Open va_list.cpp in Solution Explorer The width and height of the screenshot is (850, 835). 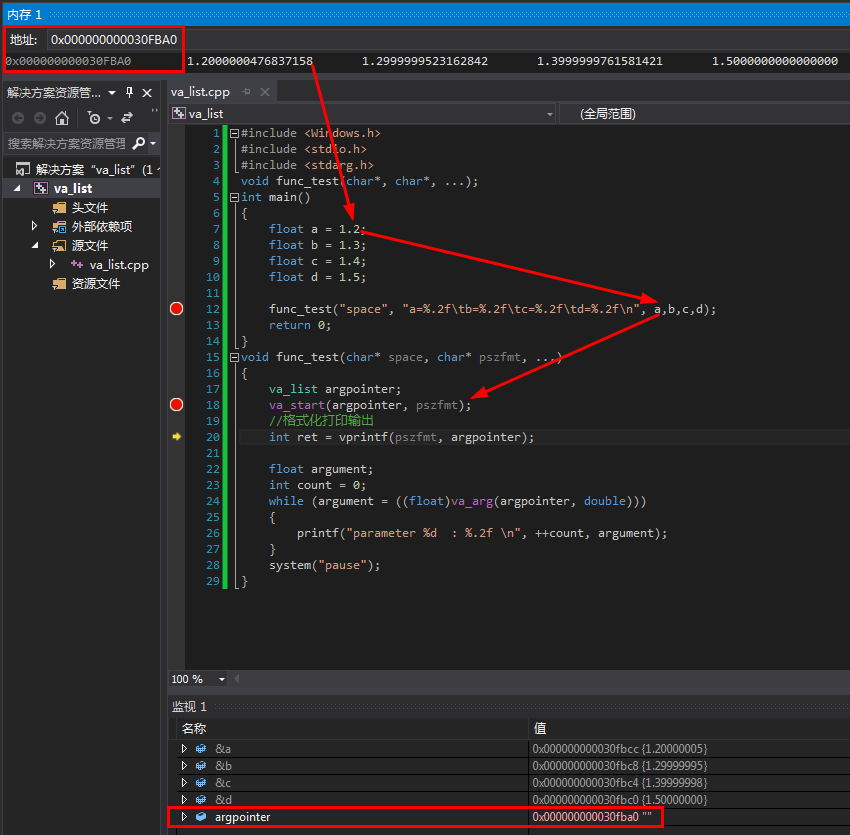tap(119, 265)
